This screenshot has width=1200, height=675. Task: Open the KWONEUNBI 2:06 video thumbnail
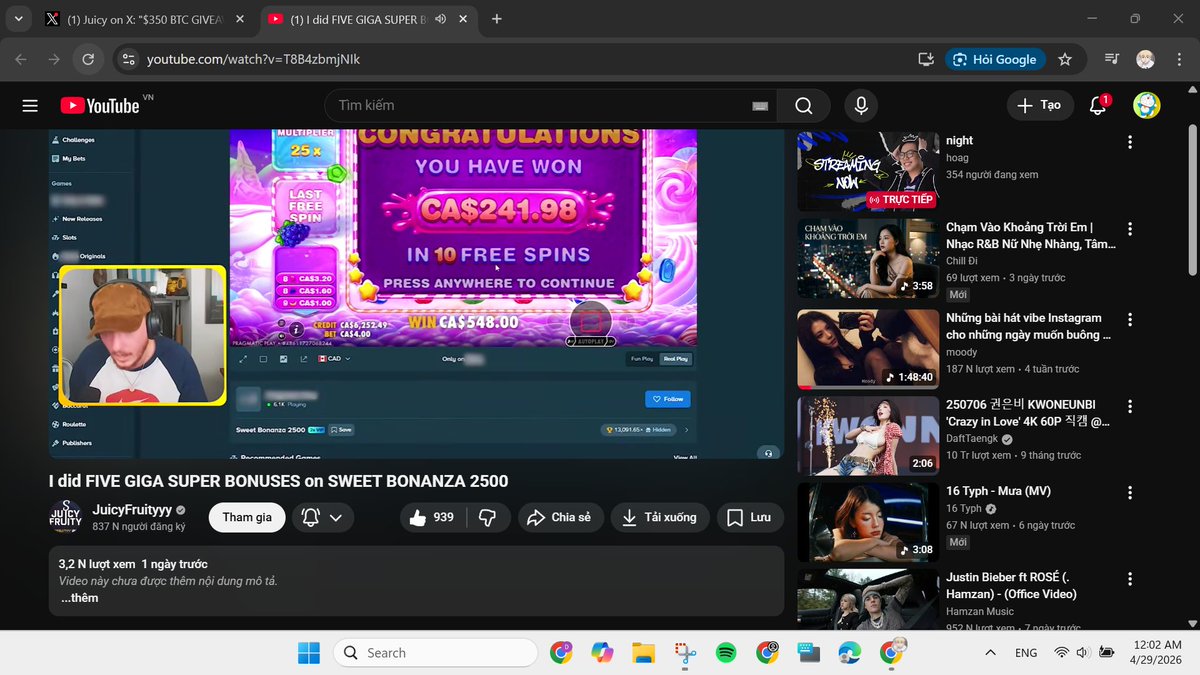point(868,435)
